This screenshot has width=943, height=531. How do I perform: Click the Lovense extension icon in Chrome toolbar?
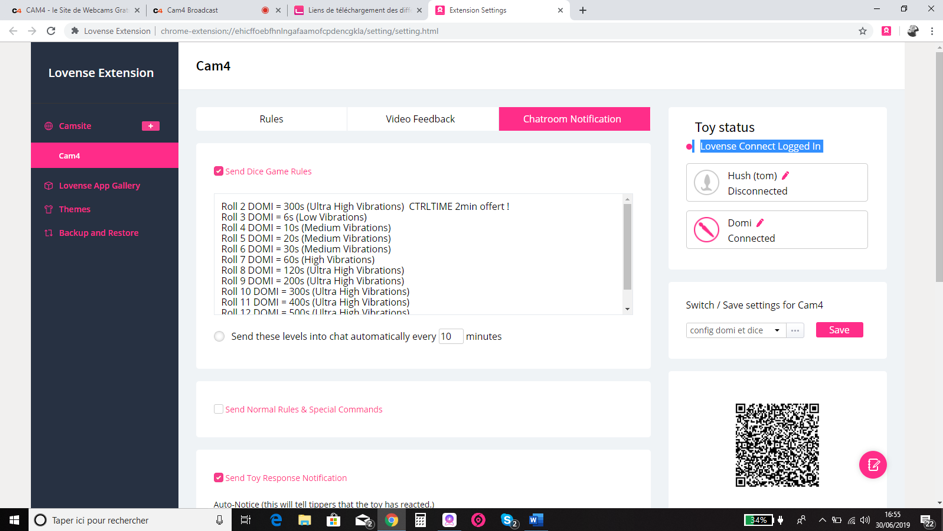click(886, 31)
